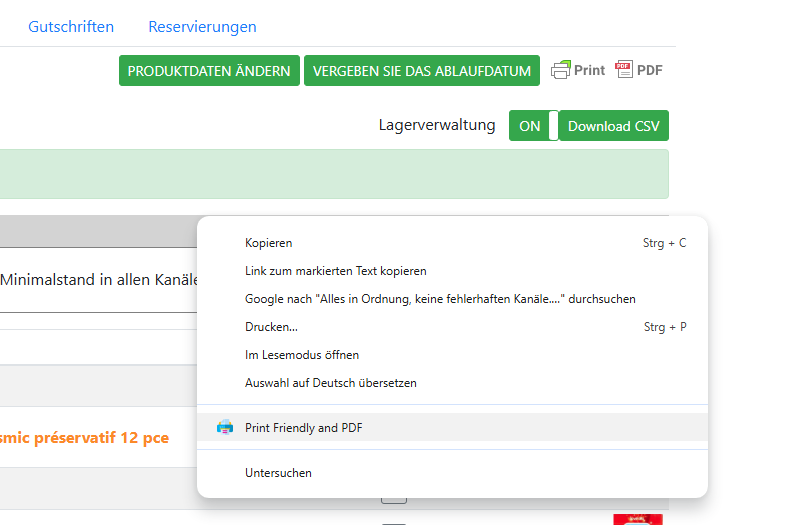Viewport: 789px width, 525px height.
Task: Click the Lagerverwaltung label
Action: (437, 125)
